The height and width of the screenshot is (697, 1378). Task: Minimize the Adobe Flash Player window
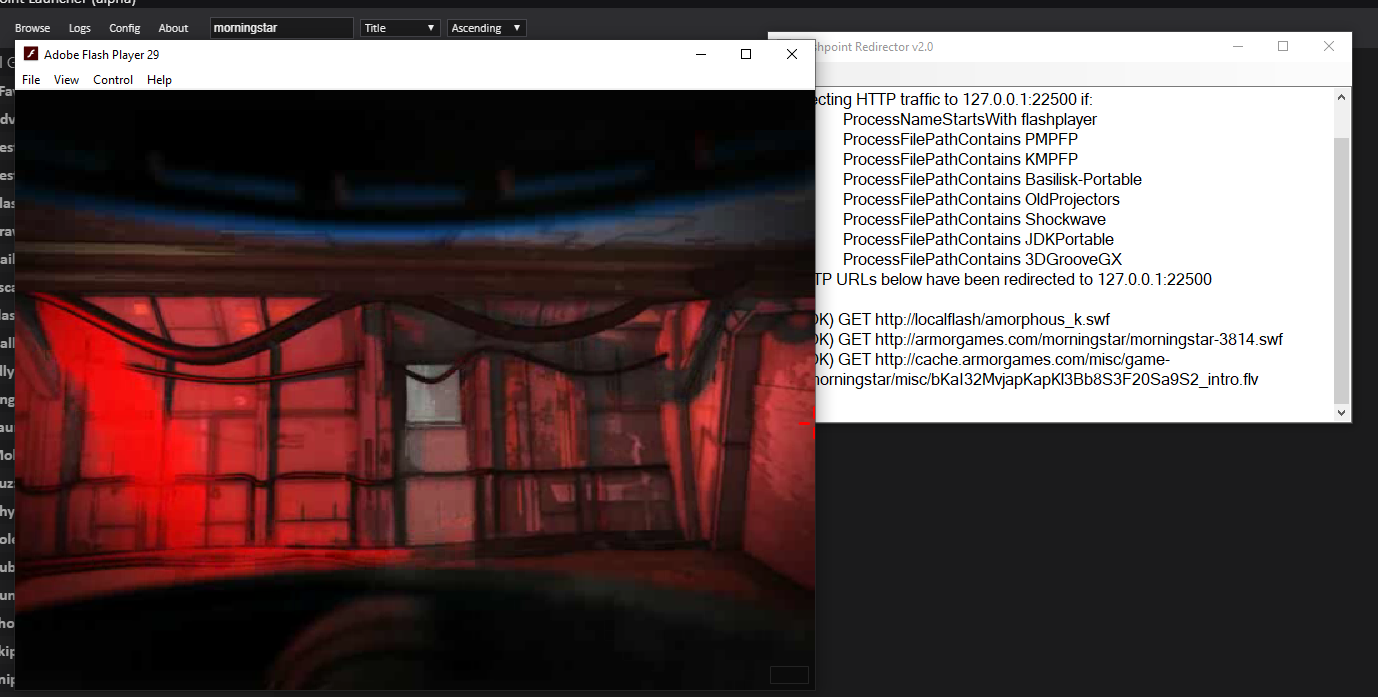click(700, 55)
